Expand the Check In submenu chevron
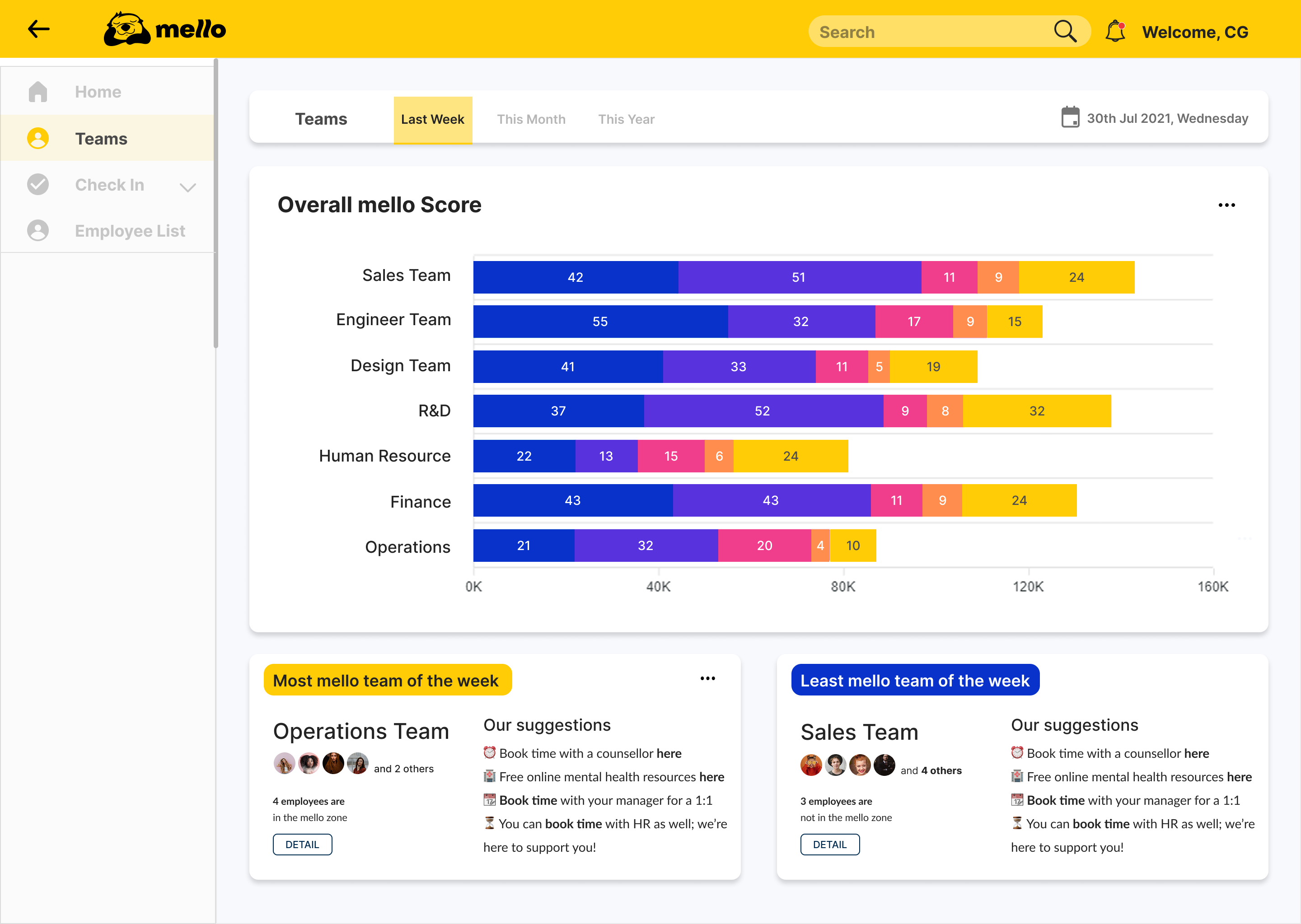This screenshot has width=1301, height=924. coord(188,187)
